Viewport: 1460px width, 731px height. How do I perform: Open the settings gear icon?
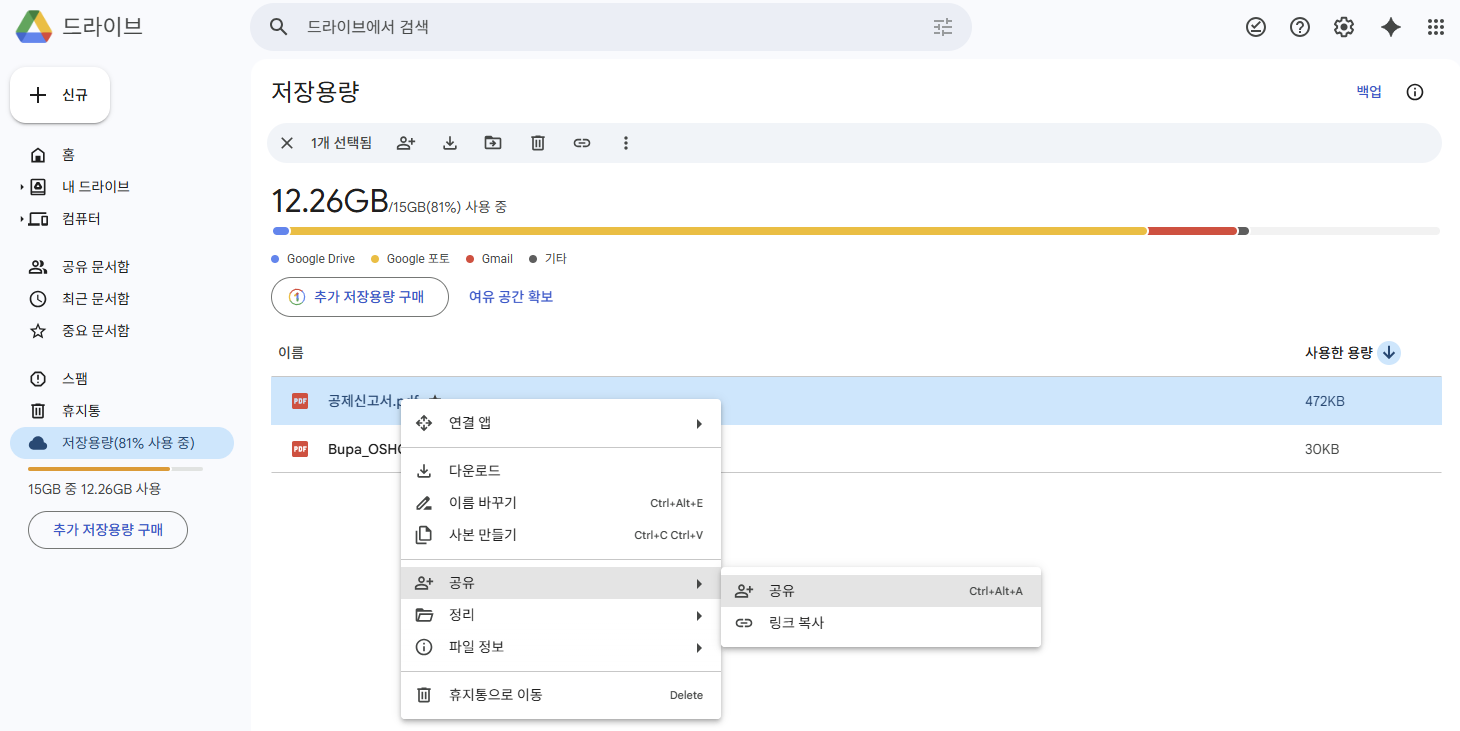click(1344, 27)
